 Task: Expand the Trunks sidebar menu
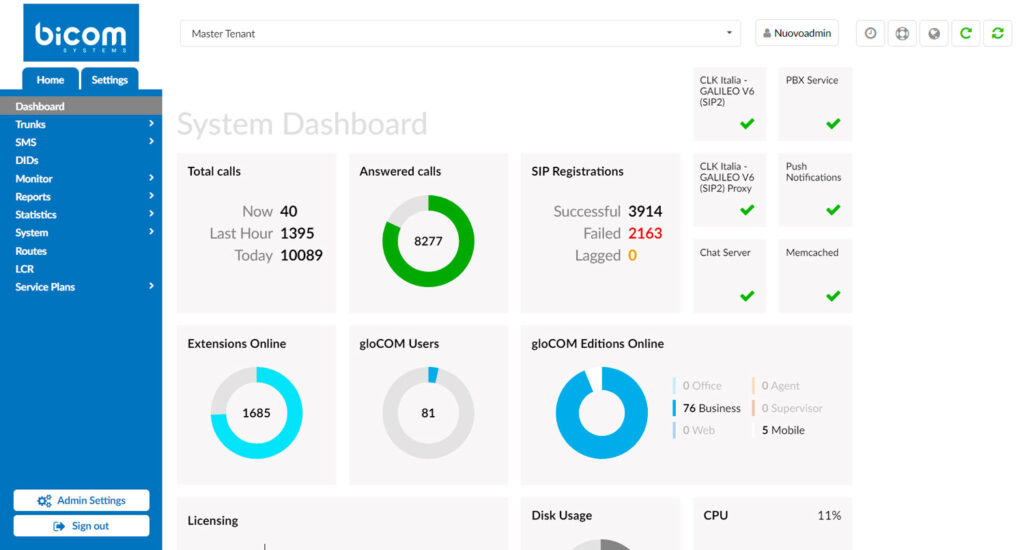[81, 124]
